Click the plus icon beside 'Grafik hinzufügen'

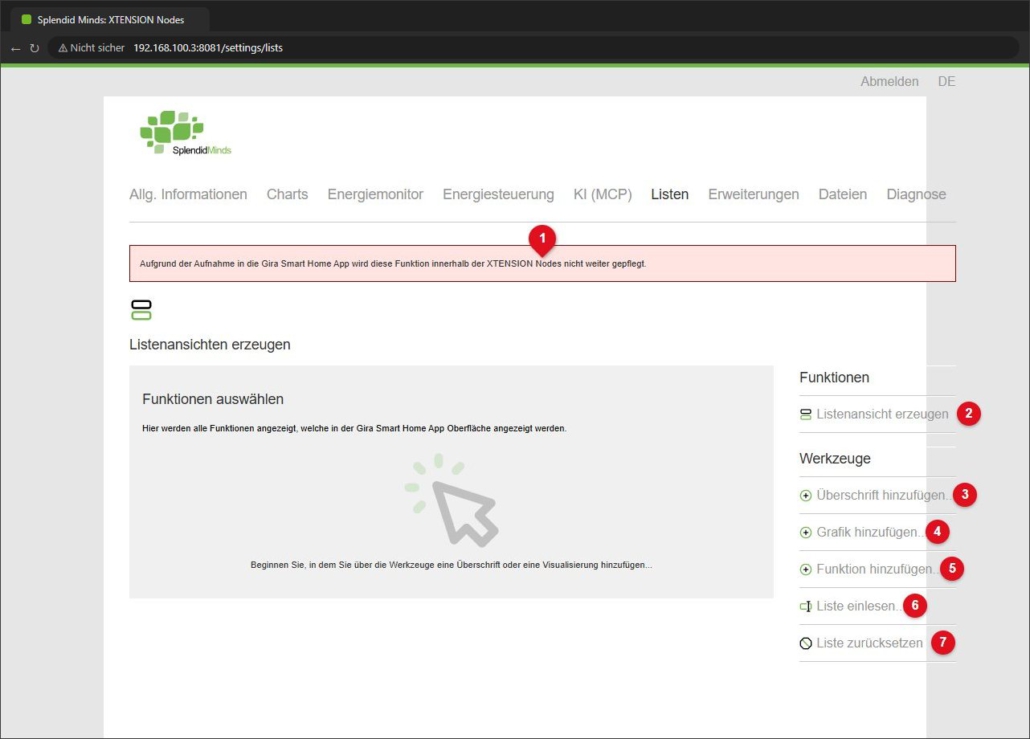(805, 532)
